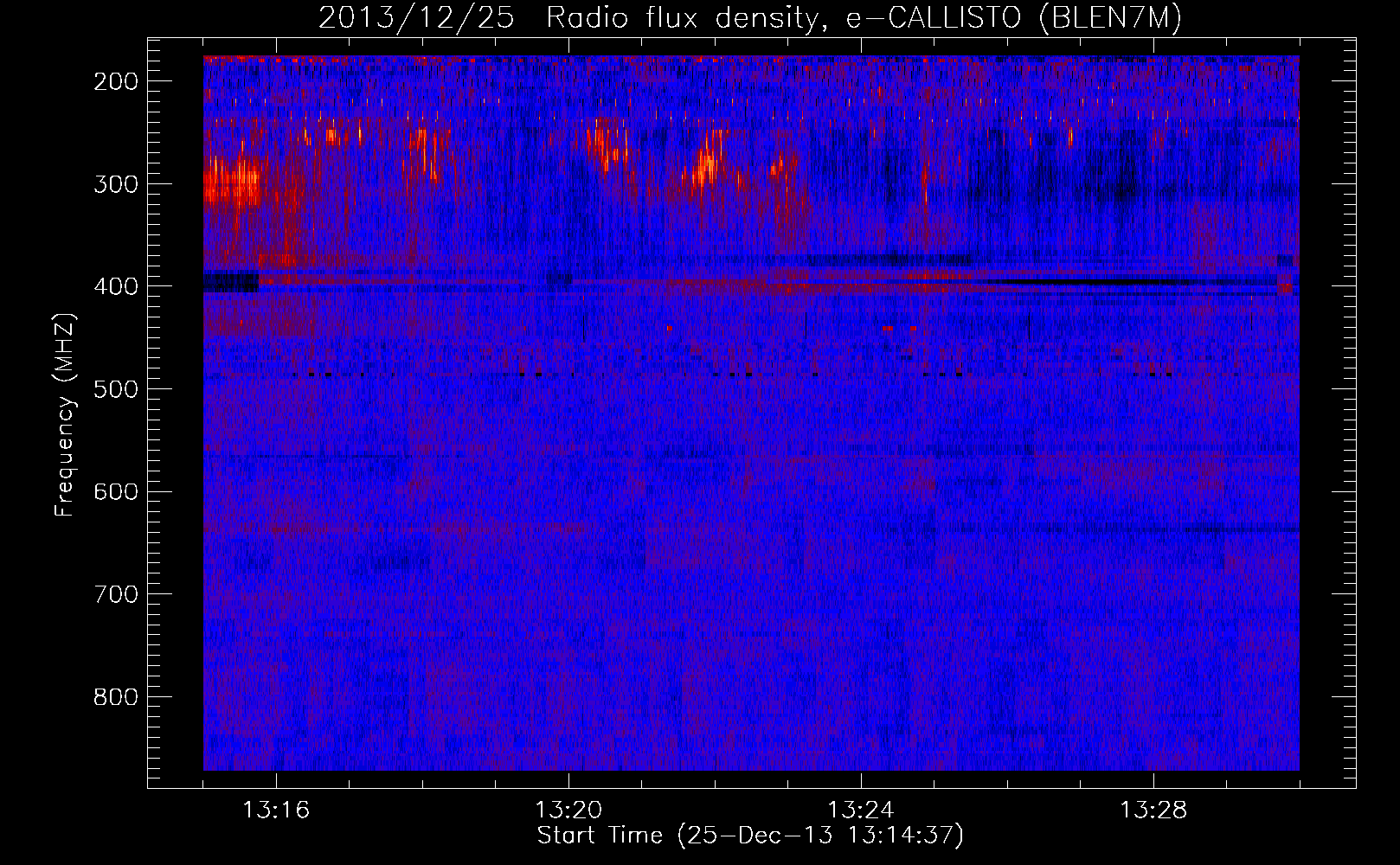Select the 700 frequency tick label

coord(116,594)
